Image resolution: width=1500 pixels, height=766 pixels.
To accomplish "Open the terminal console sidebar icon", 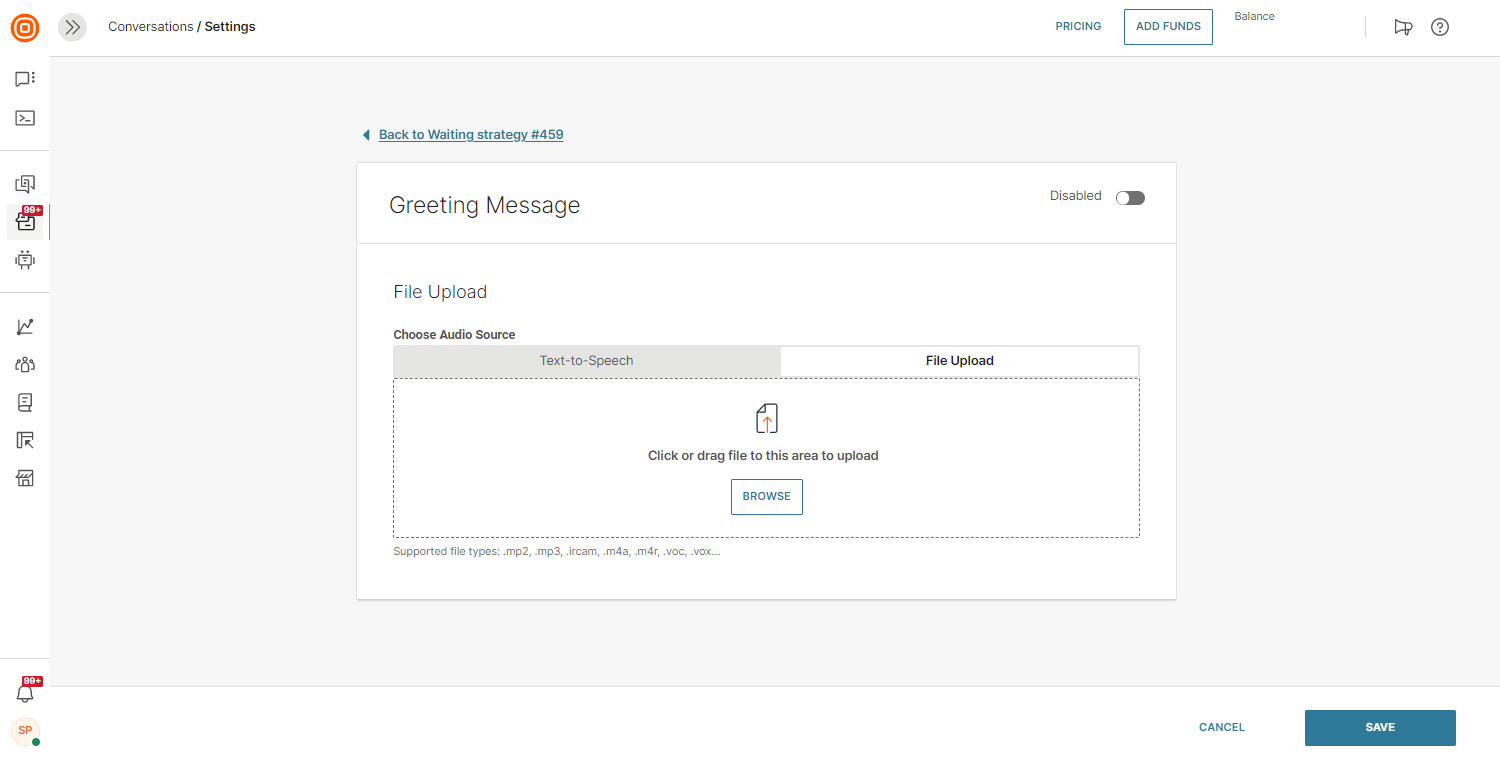I will pyautogui.click(x=25, y=118).
